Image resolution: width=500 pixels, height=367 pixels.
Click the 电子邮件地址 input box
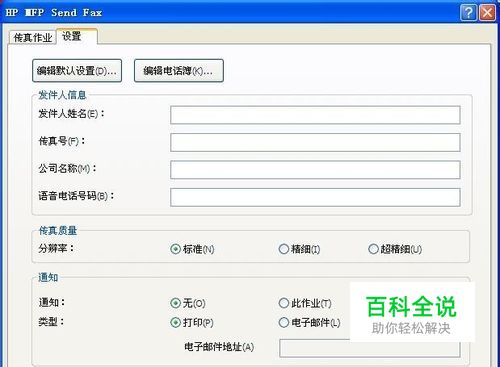[370, 348]
